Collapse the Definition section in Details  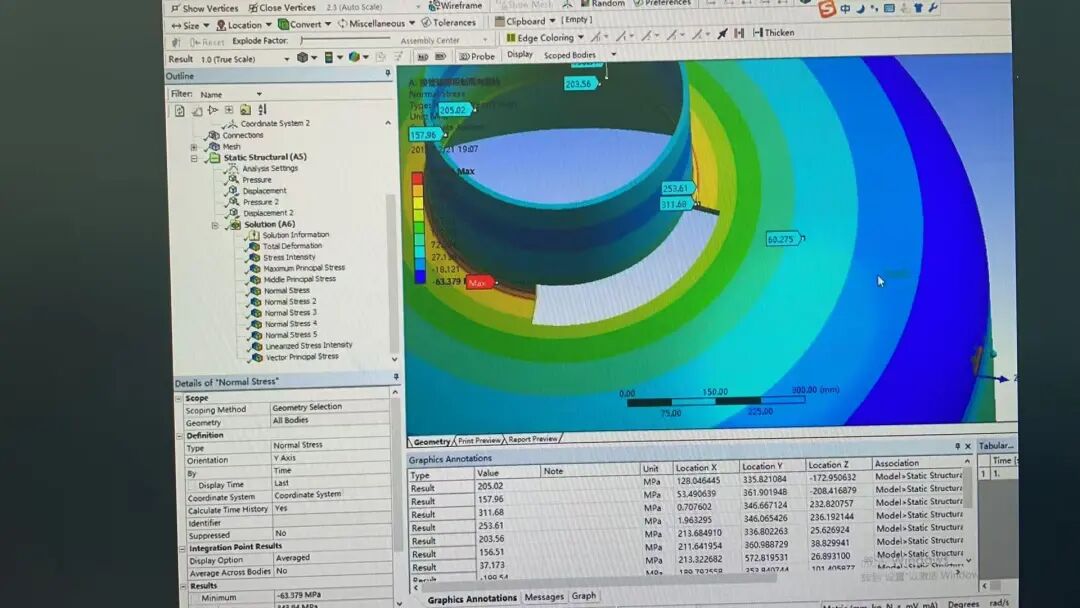(x=179, y=436)
